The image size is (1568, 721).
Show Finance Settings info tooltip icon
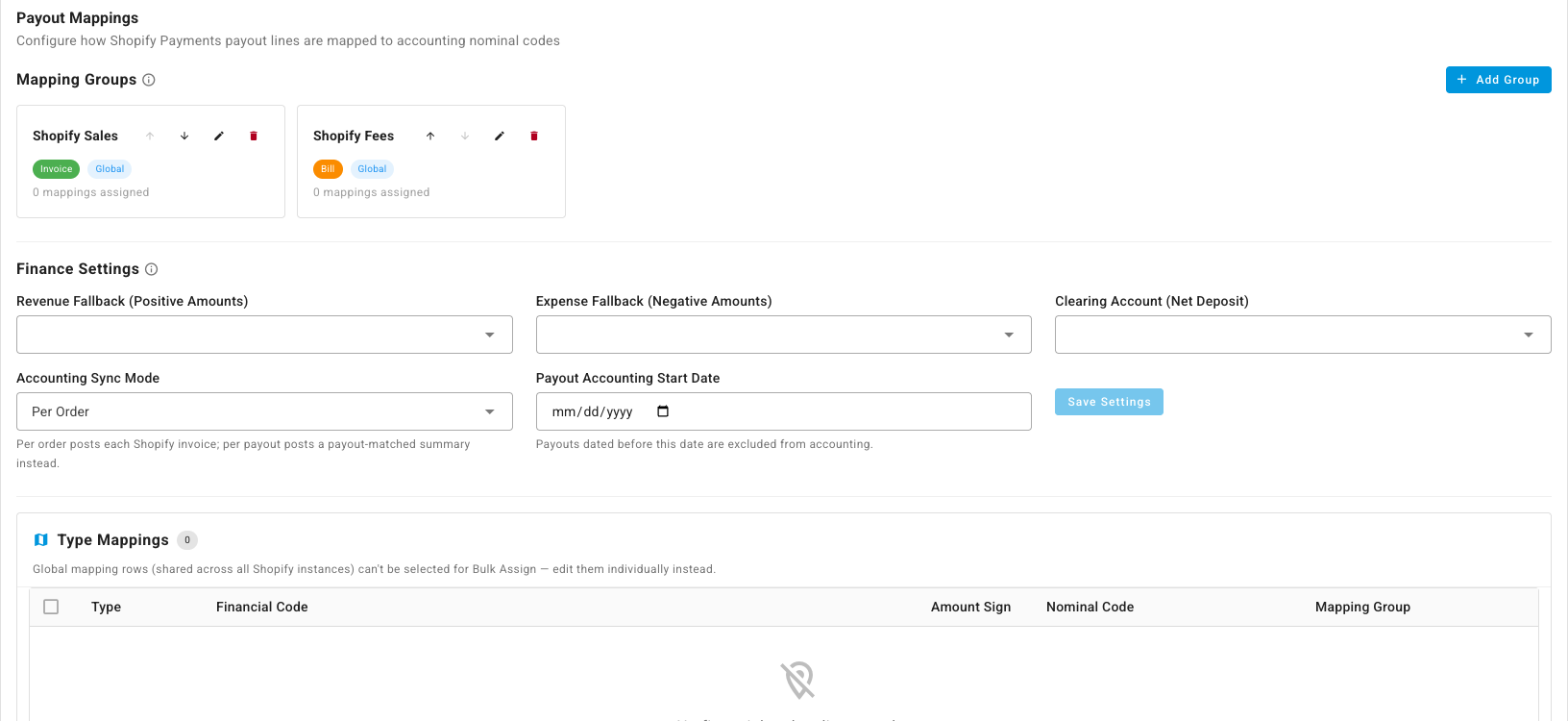pos(151,269)
